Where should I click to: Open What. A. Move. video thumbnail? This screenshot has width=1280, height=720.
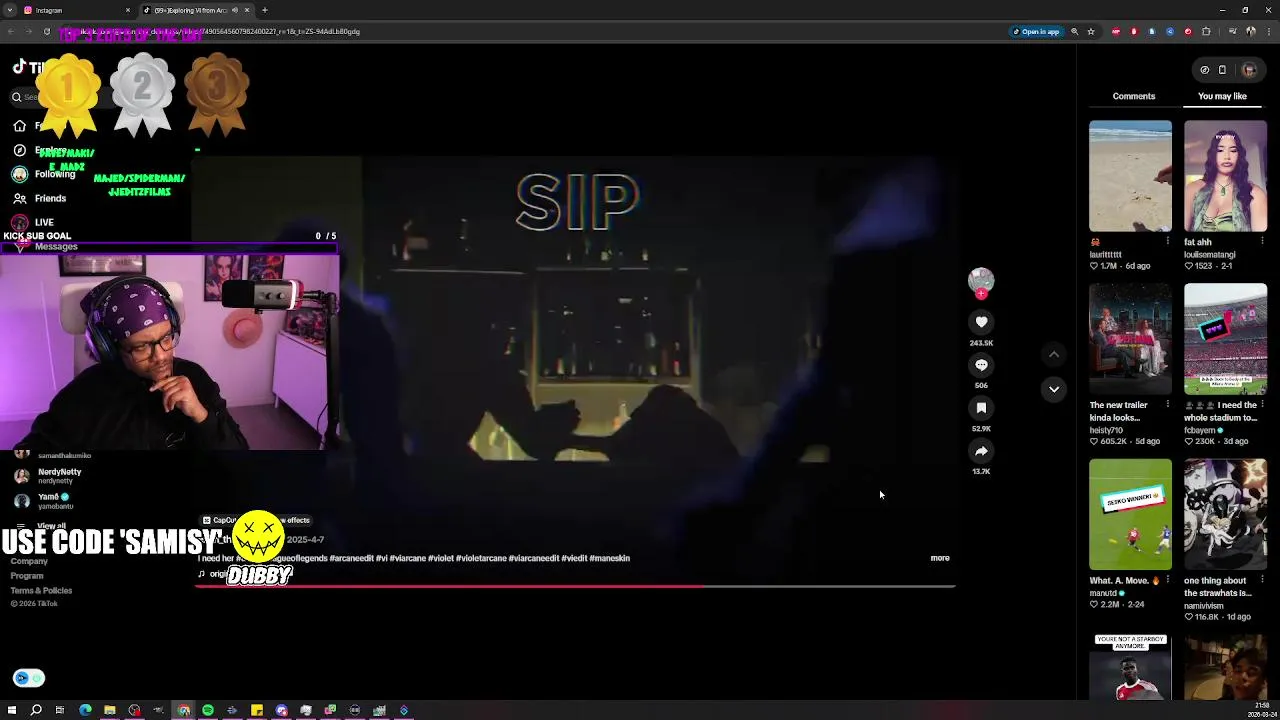pos(1130,514)
